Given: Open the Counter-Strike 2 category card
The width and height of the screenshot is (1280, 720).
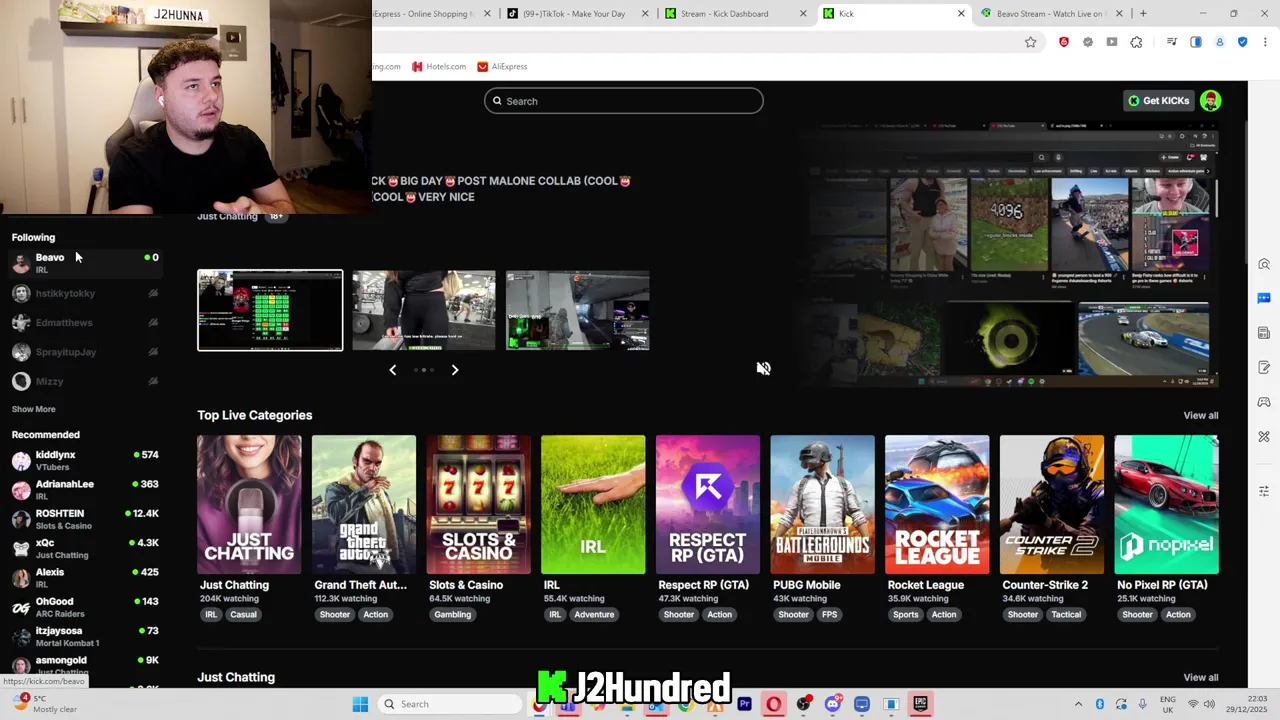Looking at the screenshot, I should pos(1052,504).
